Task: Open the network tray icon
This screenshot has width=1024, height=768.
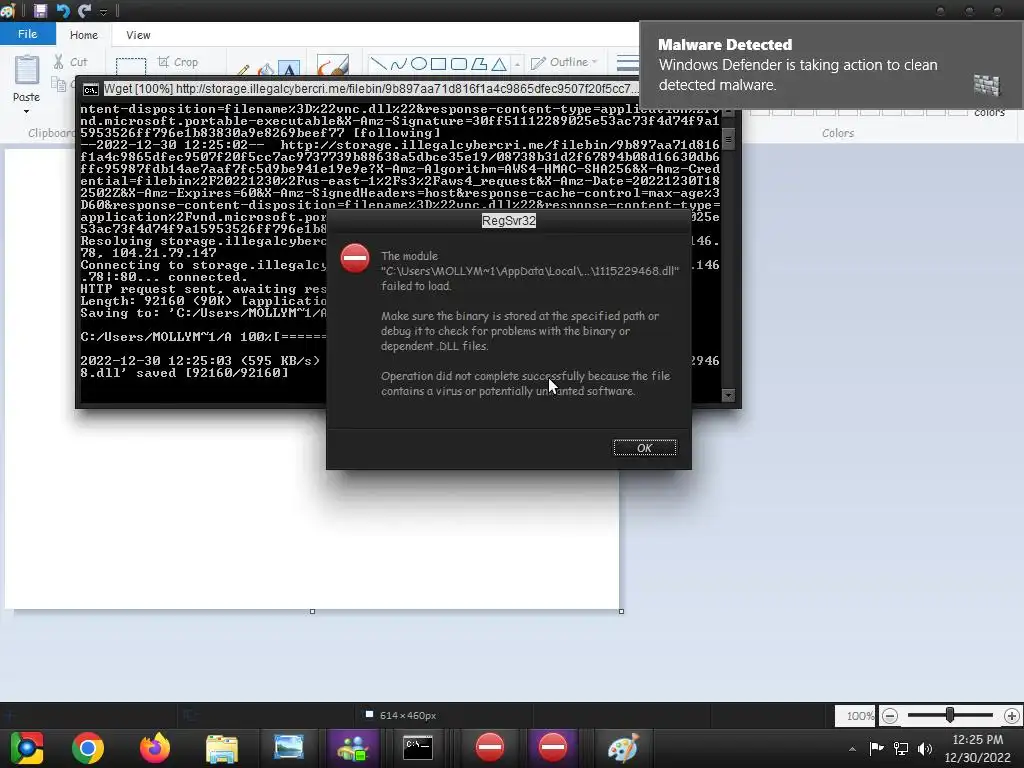Action: pos(901,748)
